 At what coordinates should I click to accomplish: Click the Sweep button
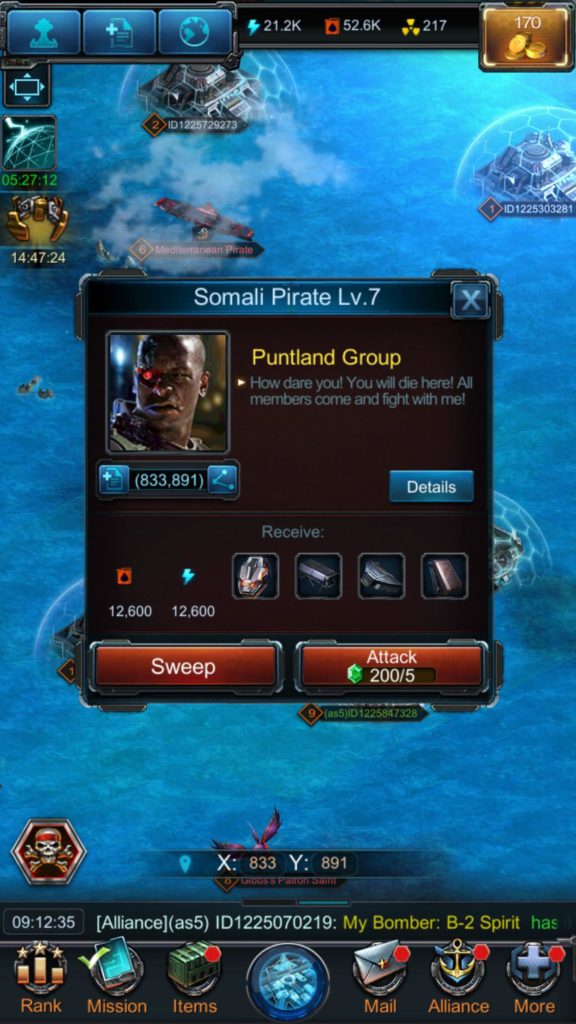pos(183,667)
